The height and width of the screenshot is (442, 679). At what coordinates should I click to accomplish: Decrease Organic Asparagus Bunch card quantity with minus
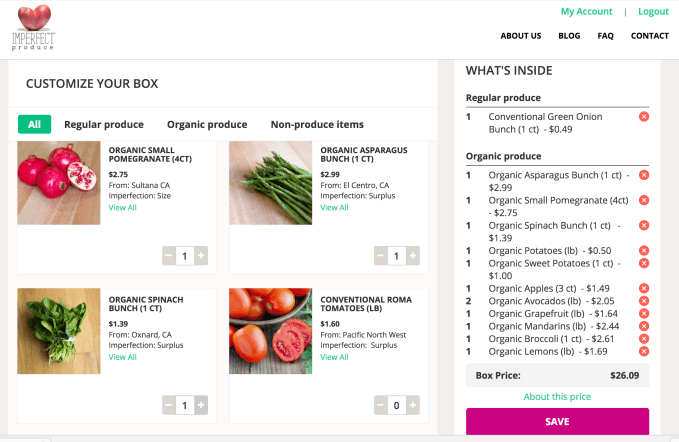[381, 255]
